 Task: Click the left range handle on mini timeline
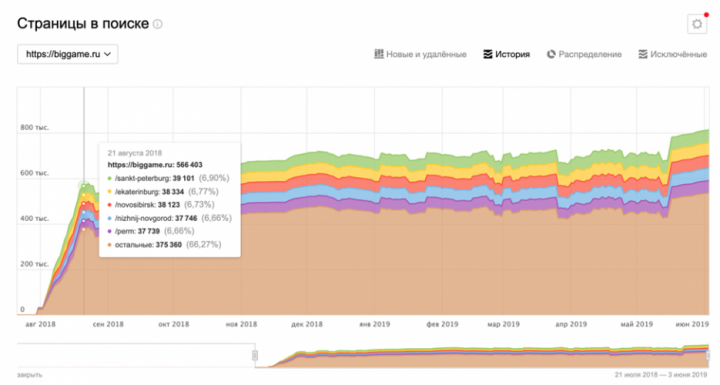pyautogui.click(x=255, y=355)
